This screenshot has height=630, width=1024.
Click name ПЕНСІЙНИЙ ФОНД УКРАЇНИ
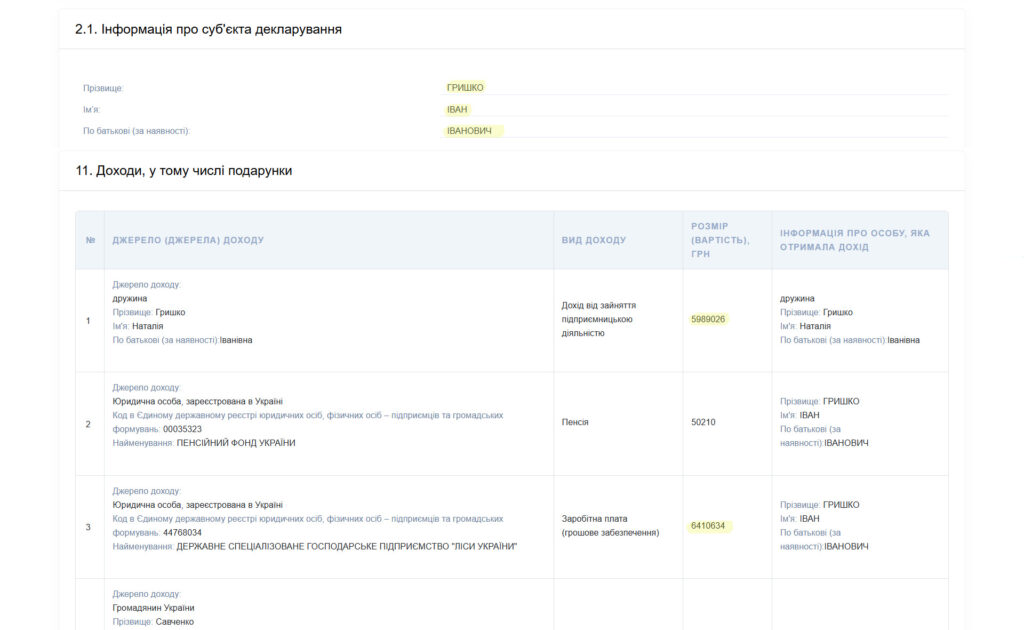(x=236, y=443)
